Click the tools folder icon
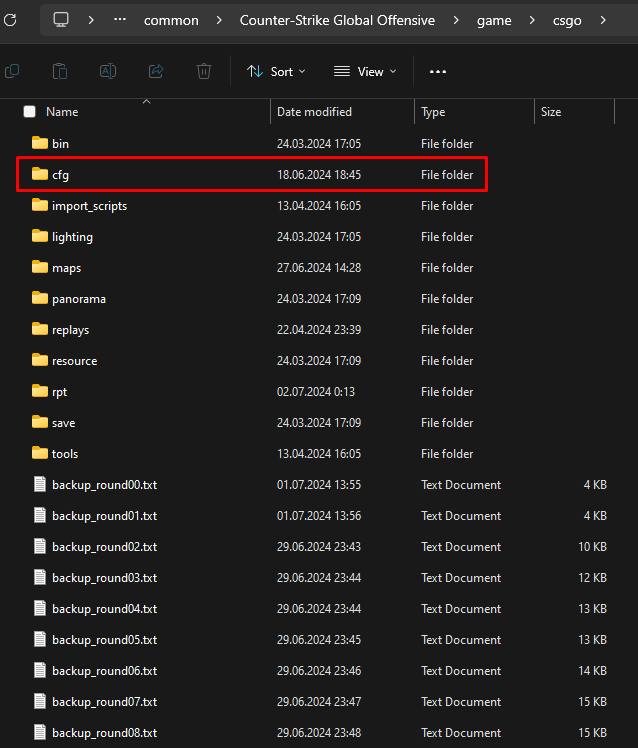The image size is (638, 748). coord(40,453)
